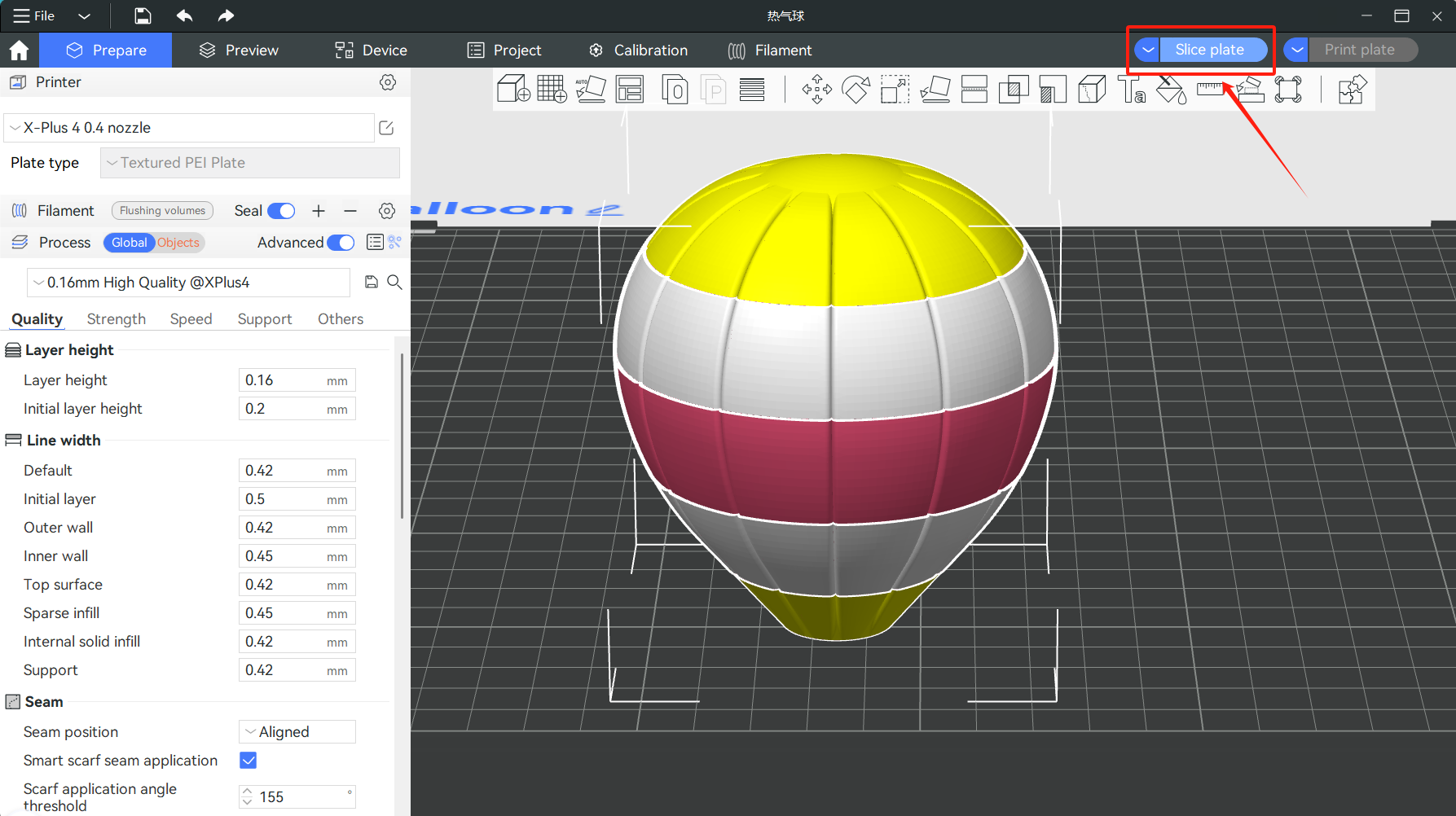Select the Color painting bucket tool
This screenshot has width=1456, height=816.
(1171, 89)
